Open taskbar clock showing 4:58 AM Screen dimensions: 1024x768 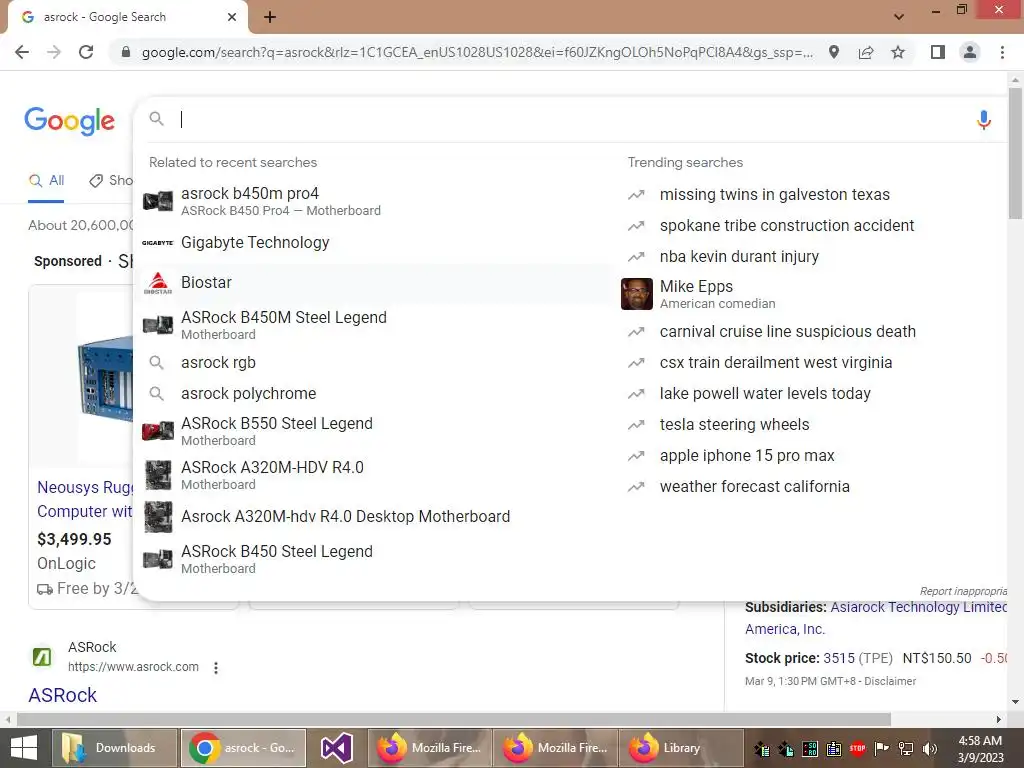[x=980, y=749]
